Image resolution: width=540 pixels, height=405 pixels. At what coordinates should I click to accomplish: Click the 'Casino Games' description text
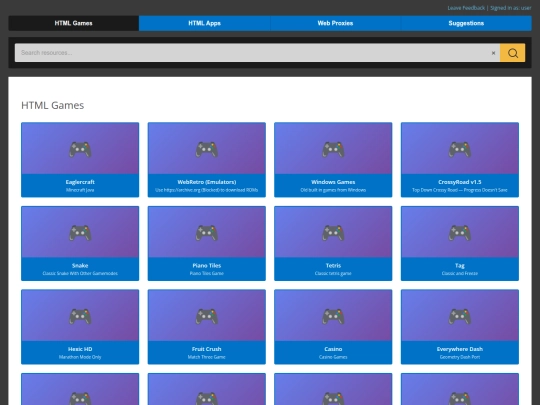333,357
